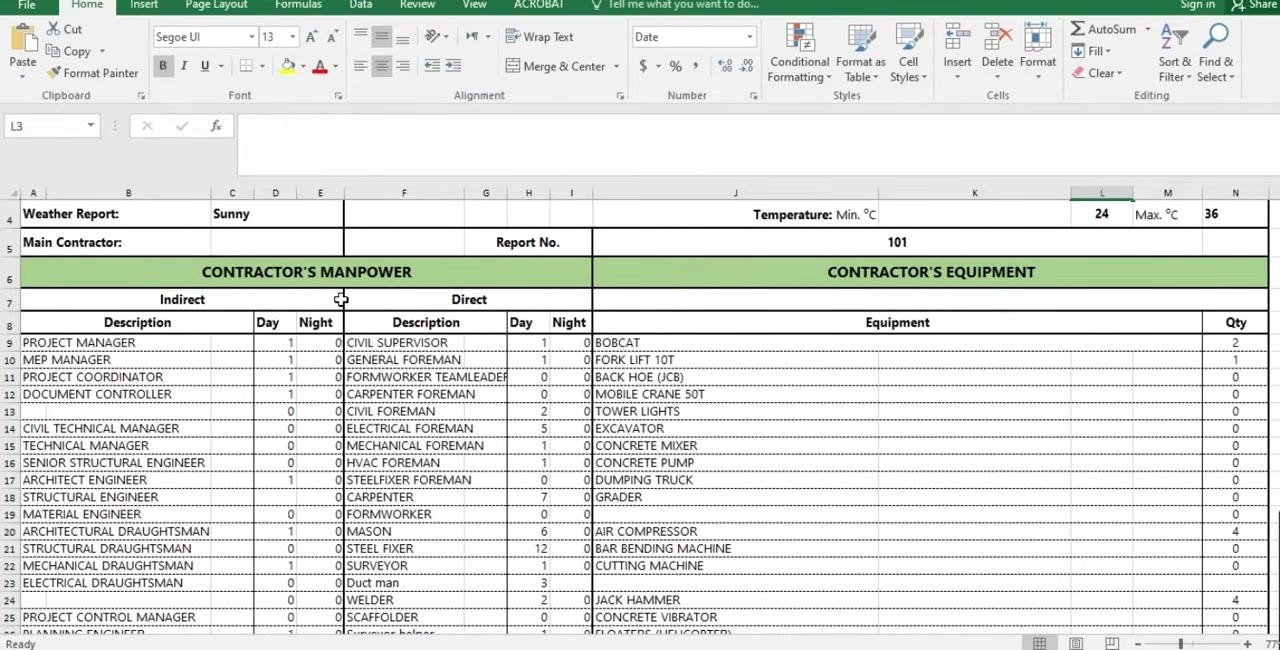Toggle bottom vertical alignment
Viewport: 1280px width, 650px height.
(x=402, y=37)
